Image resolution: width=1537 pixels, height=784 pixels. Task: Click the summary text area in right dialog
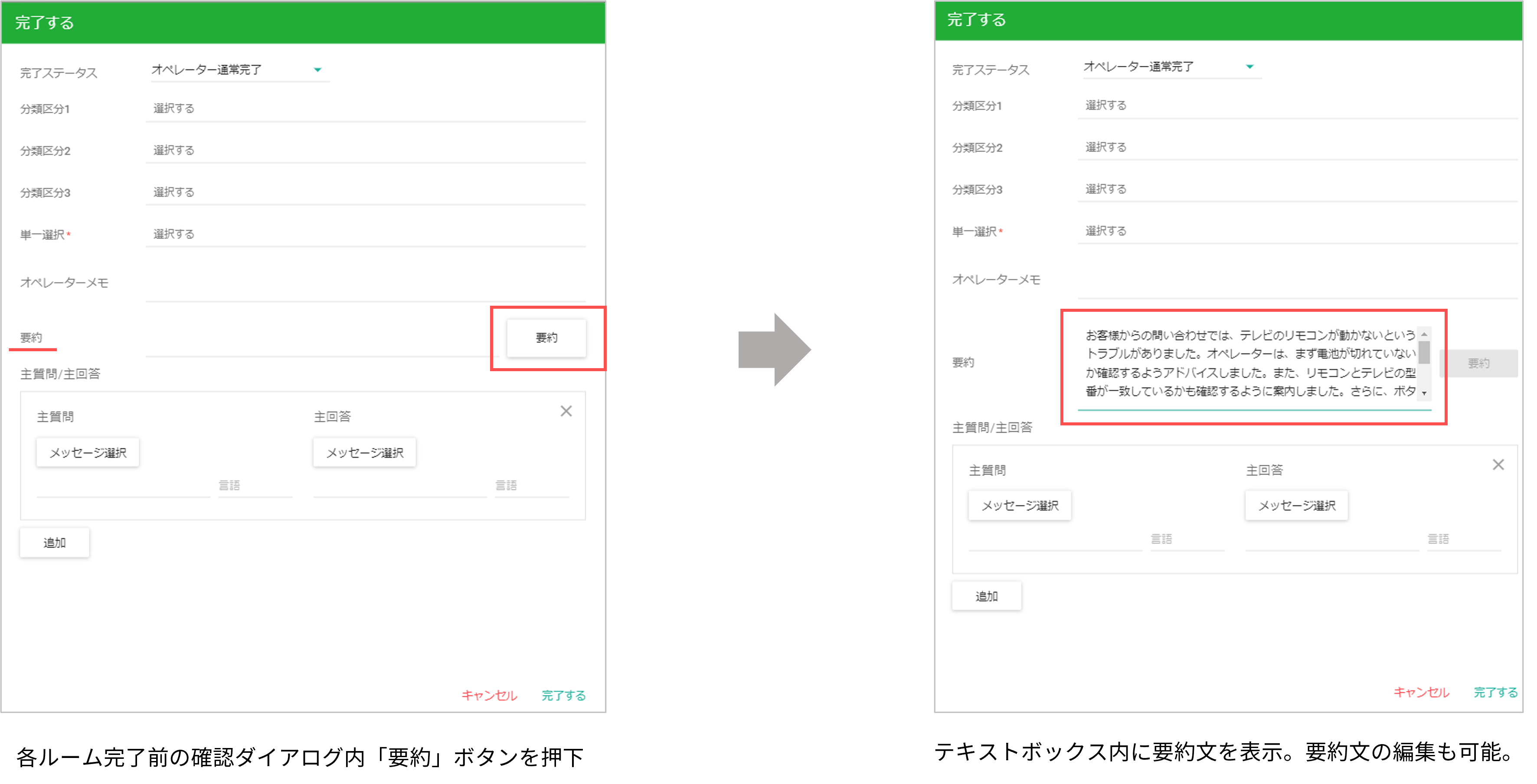[1249, 363]
